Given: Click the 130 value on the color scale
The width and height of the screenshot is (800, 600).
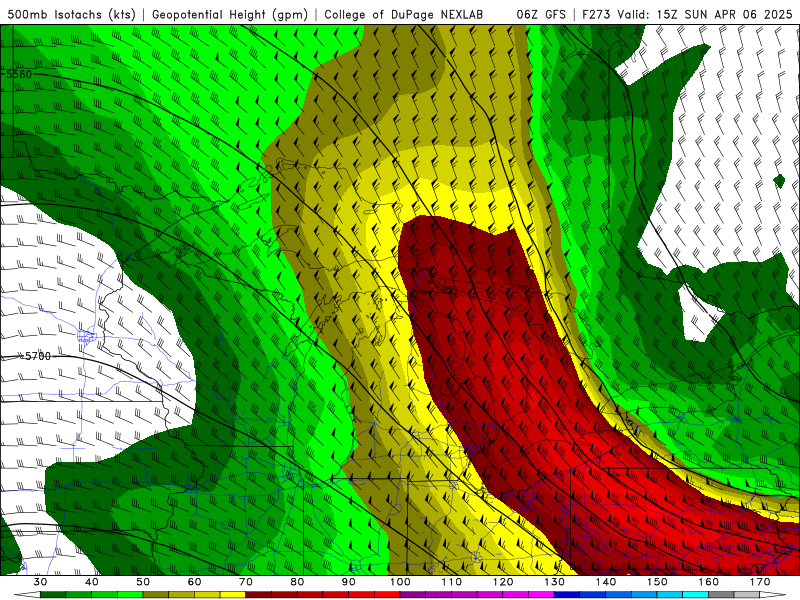Looking at the screenshot, I should pos(555,582).
